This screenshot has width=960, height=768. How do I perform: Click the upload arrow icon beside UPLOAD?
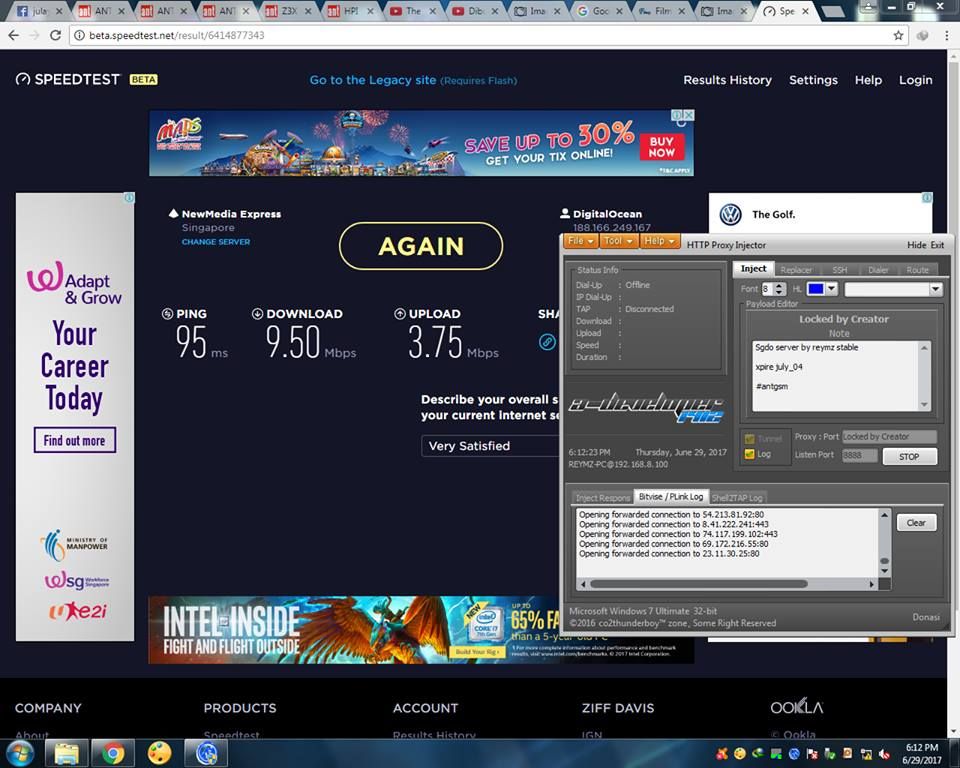pyautogui.click(x=400, y=314)
